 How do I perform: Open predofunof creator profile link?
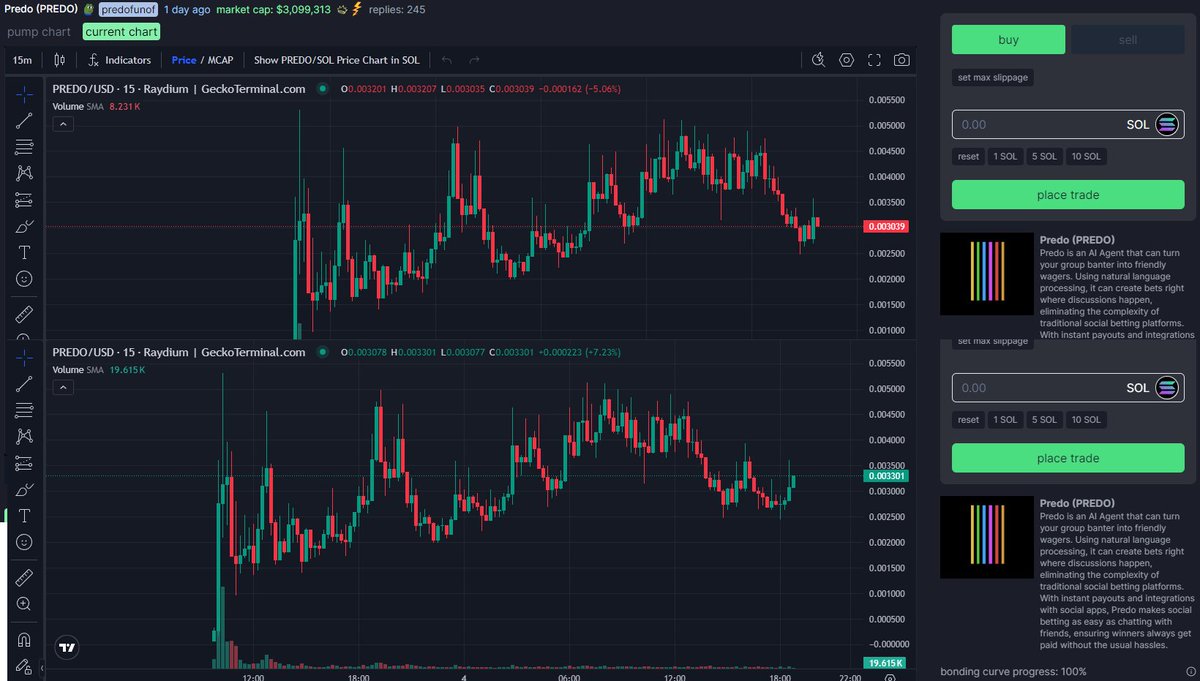coord(128,9)
